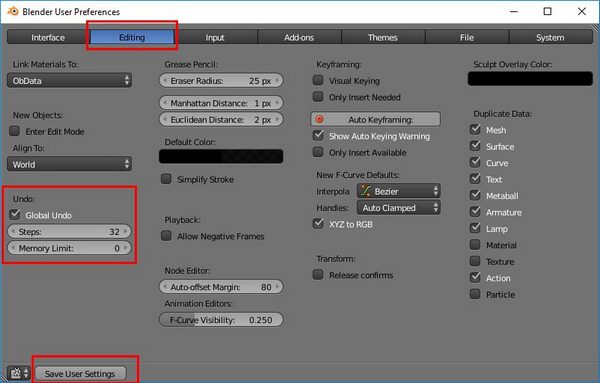Toggle Armature duplicate data checkbox
600x383 pixels.
click(x=475, y=212)
